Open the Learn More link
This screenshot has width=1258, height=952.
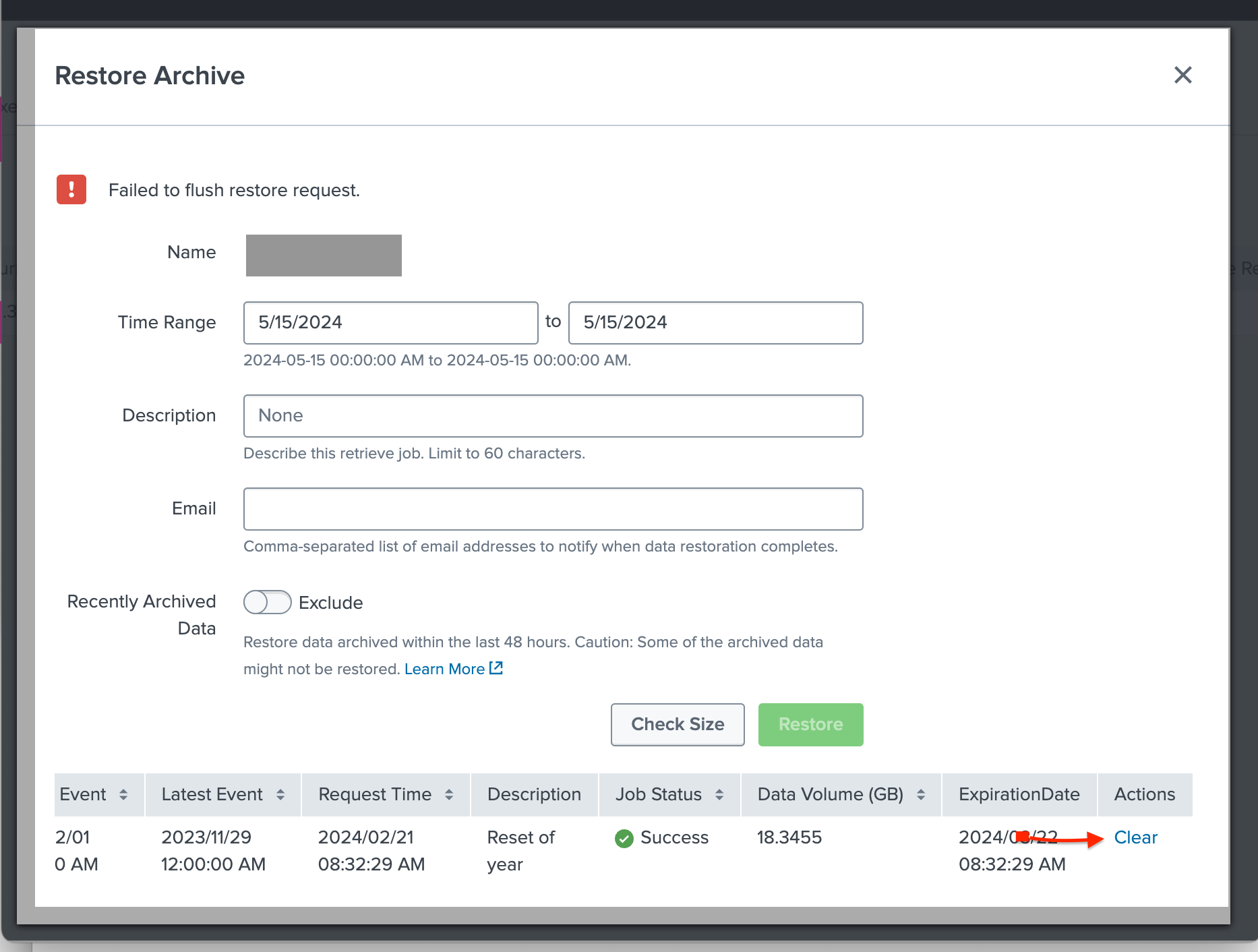pos(445,668)
